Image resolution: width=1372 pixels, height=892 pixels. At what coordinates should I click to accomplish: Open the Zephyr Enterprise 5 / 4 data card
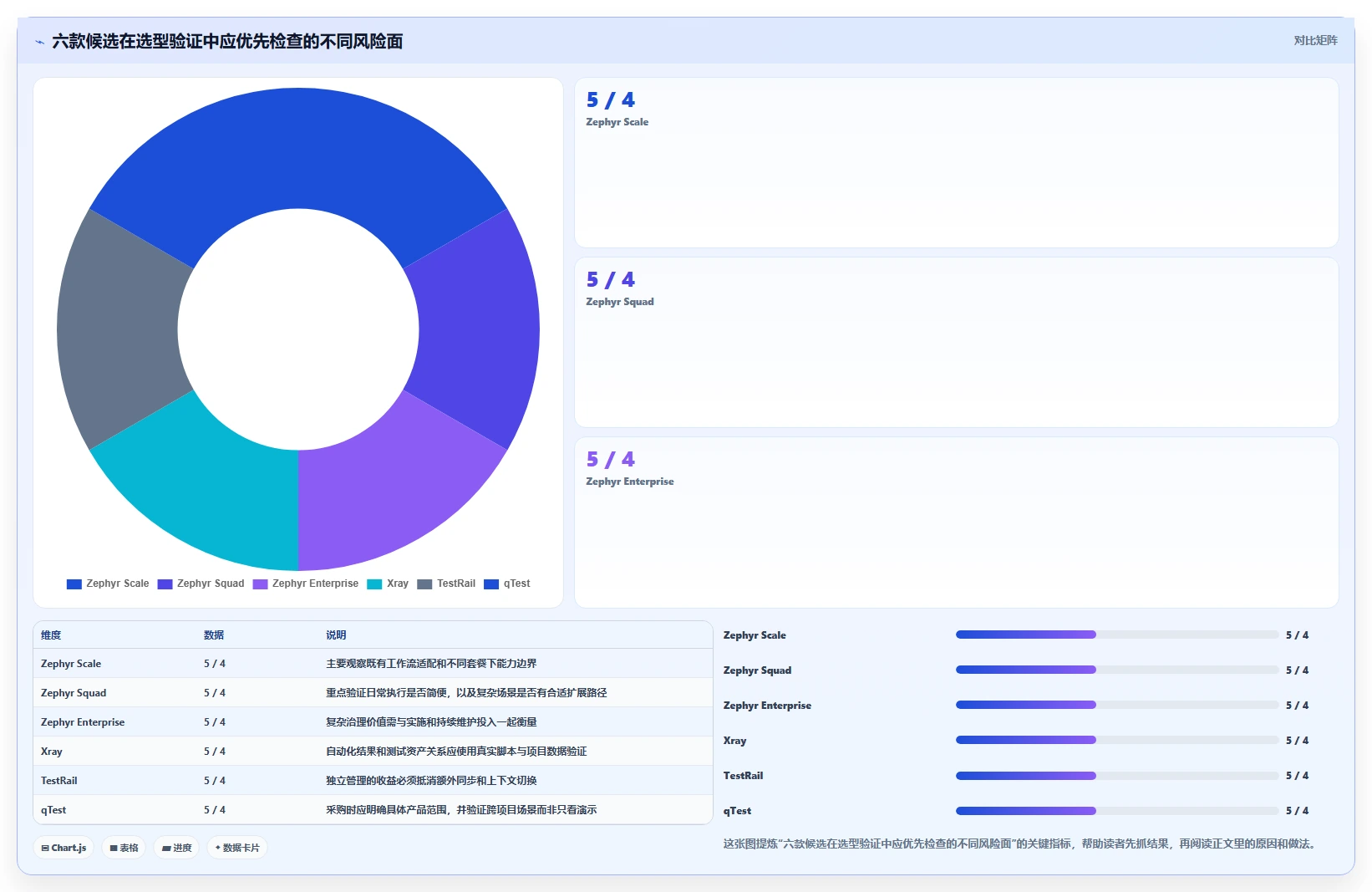point(957,522)
